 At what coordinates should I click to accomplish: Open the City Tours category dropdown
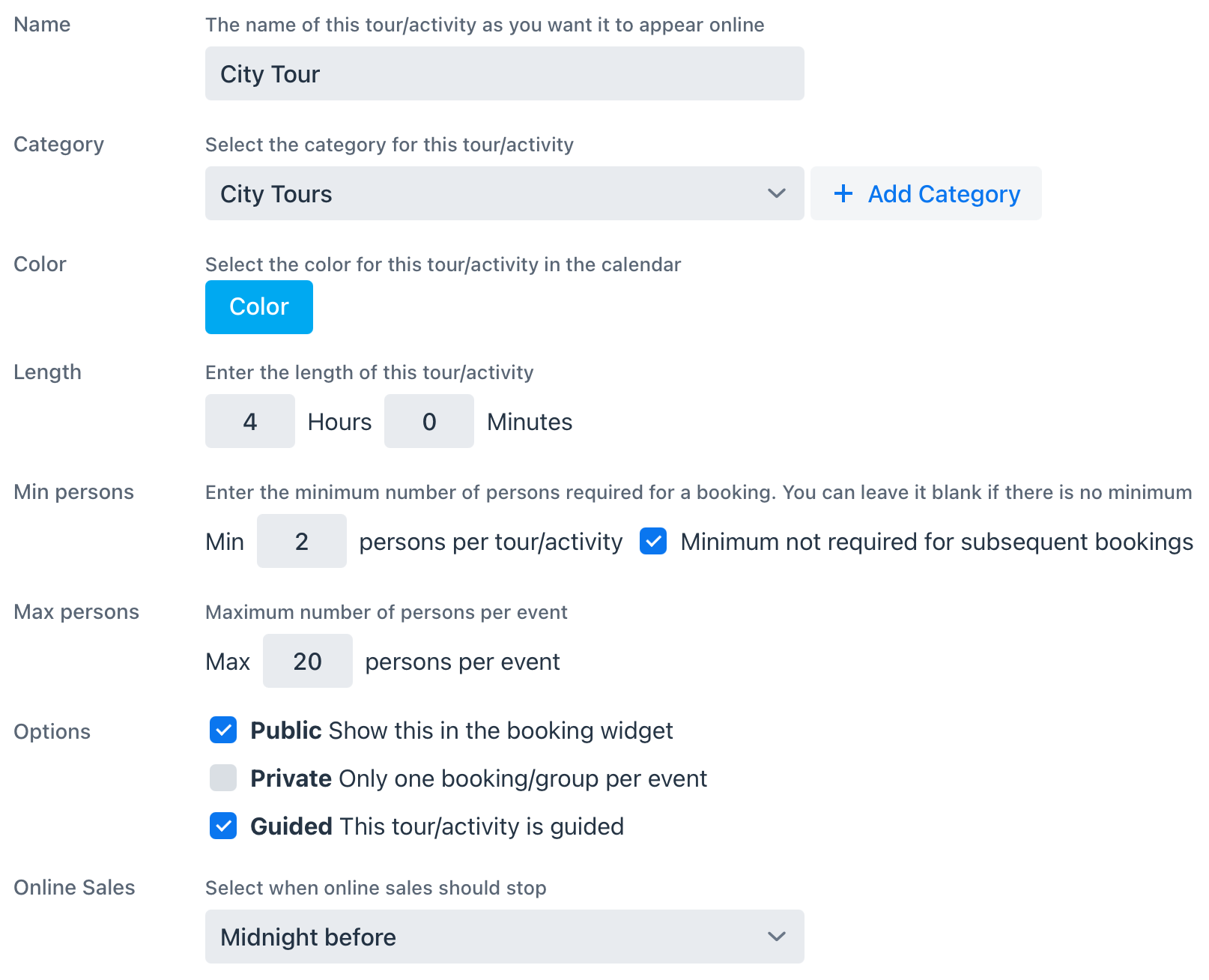[x=504, y=193]
